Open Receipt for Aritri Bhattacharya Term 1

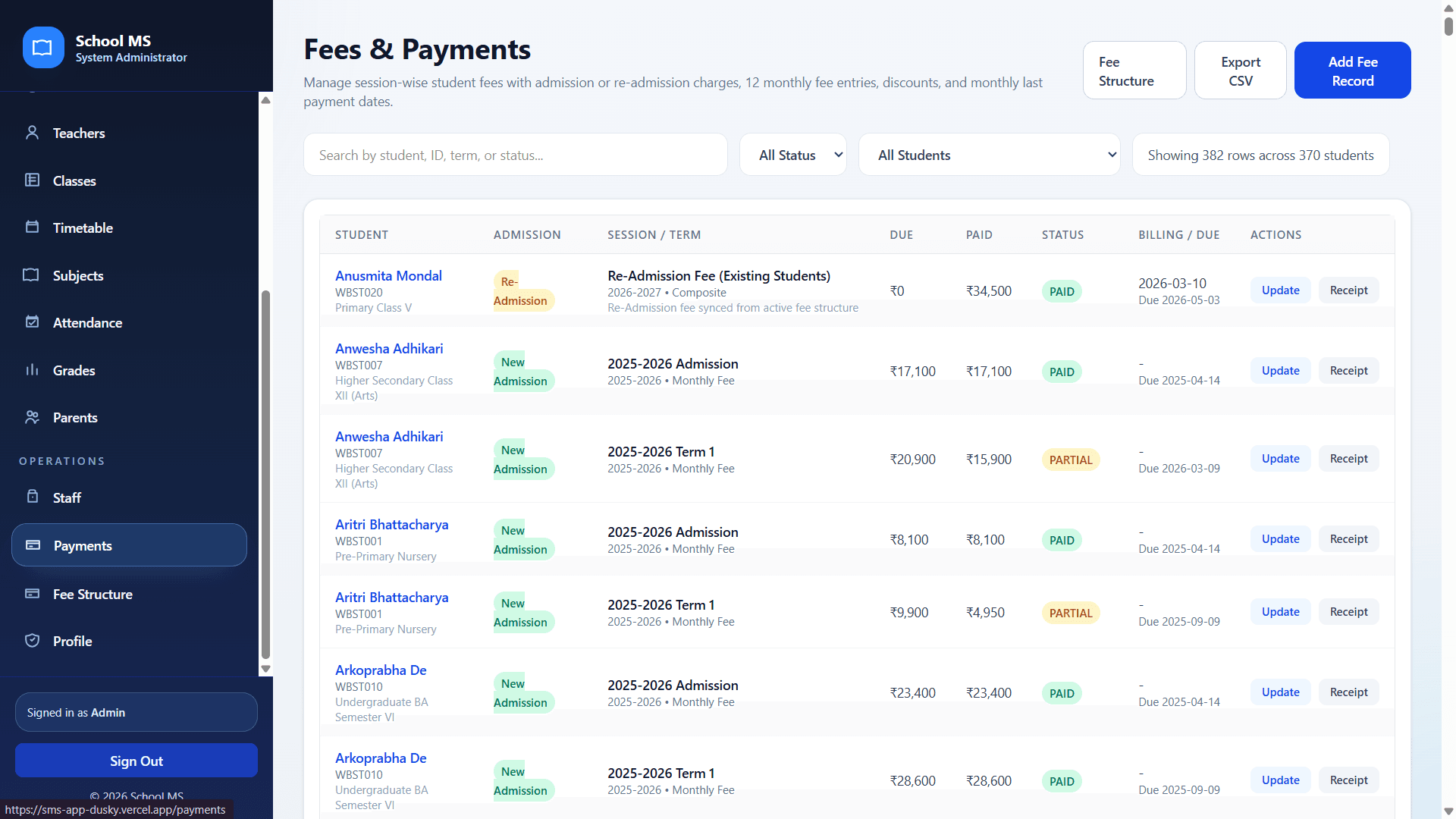pos(1348,612)
